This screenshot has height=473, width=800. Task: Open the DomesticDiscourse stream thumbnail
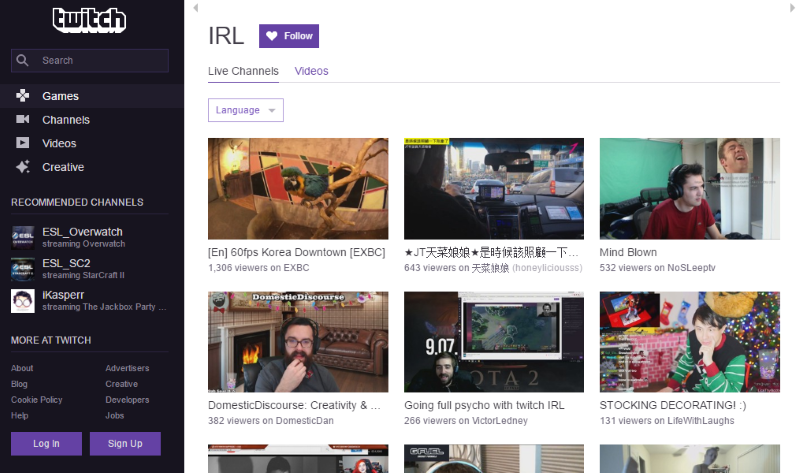coord(298,342)
